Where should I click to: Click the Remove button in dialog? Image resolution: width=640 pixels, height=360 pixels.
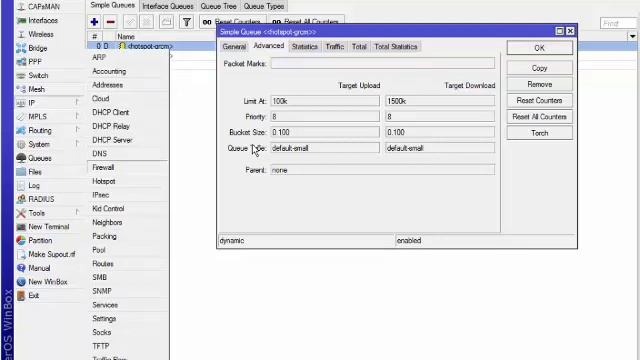coord(540,84)
